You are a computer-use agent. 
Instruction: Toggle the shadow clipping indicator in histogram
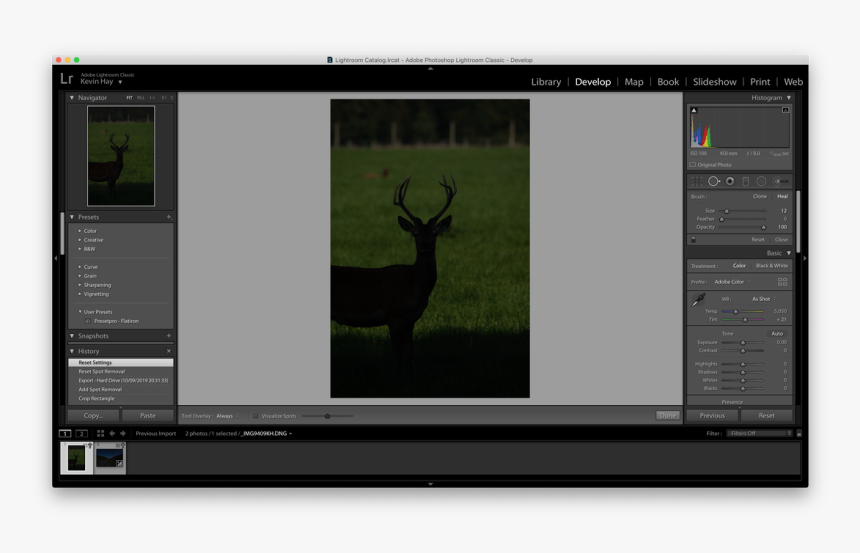[694, 110]
